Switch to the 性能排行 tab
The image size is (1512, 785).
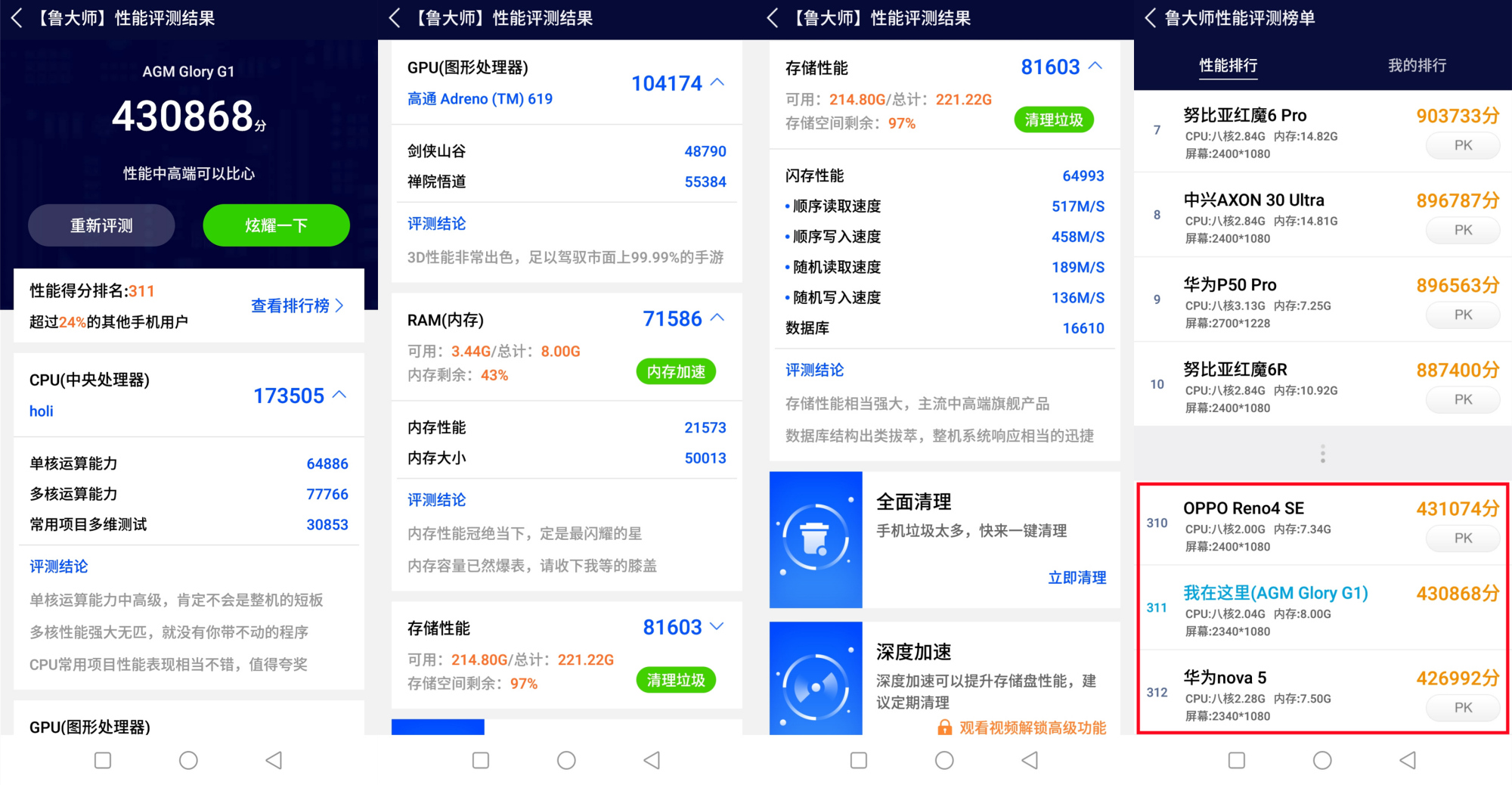pos(1228,66)
